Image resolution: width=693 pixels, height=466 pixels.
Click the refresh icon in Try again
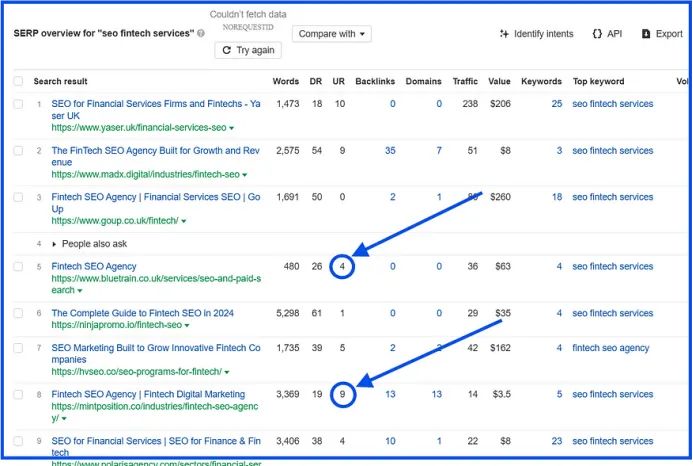click(x=227, y=50)
